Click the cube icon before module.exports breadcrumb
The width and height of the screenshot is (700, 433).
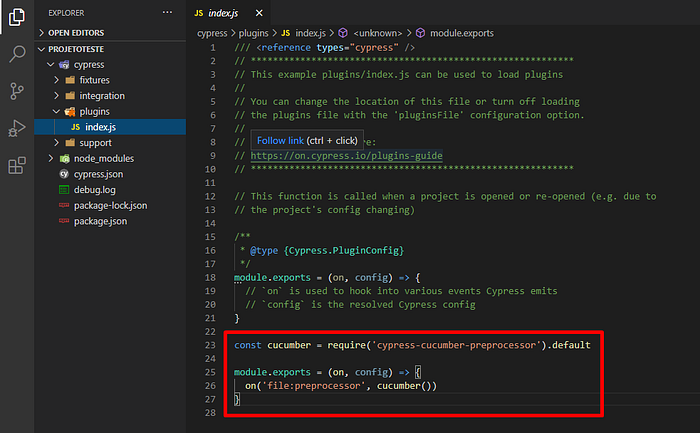pyautogui.click(x=420, y=33)
